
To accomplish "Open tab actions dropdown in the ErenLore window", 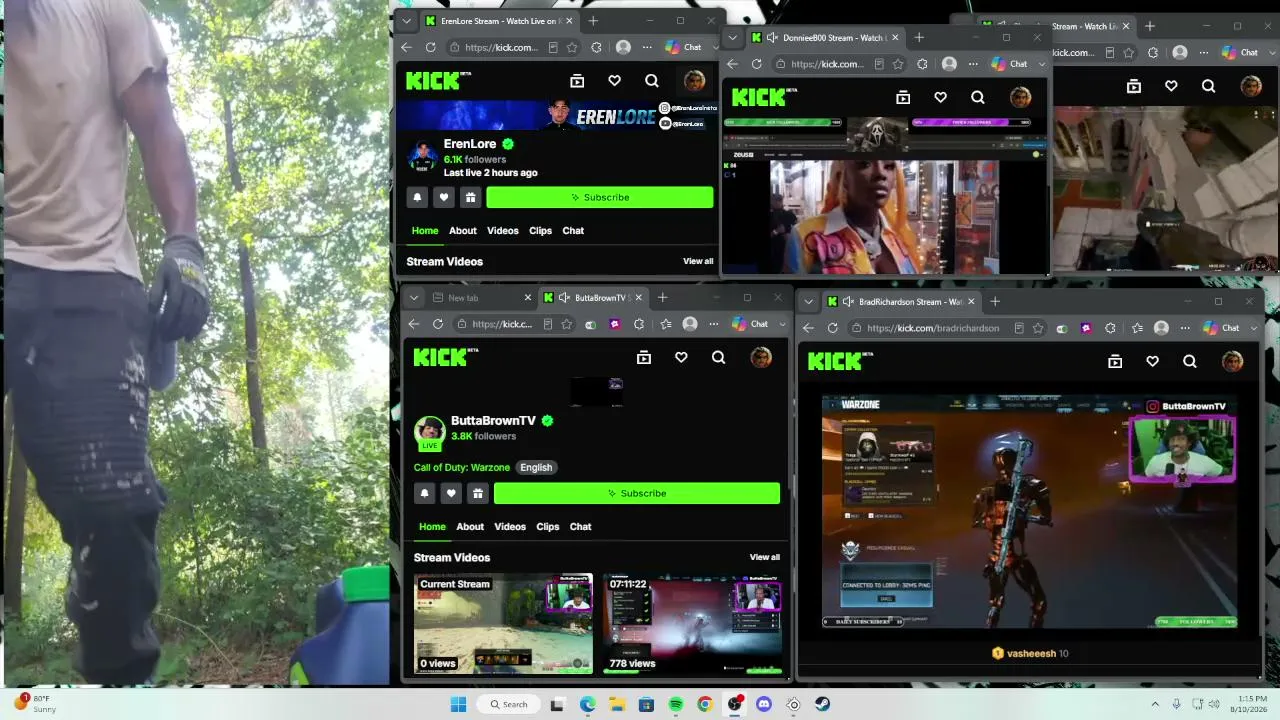I will pos(406,20).
